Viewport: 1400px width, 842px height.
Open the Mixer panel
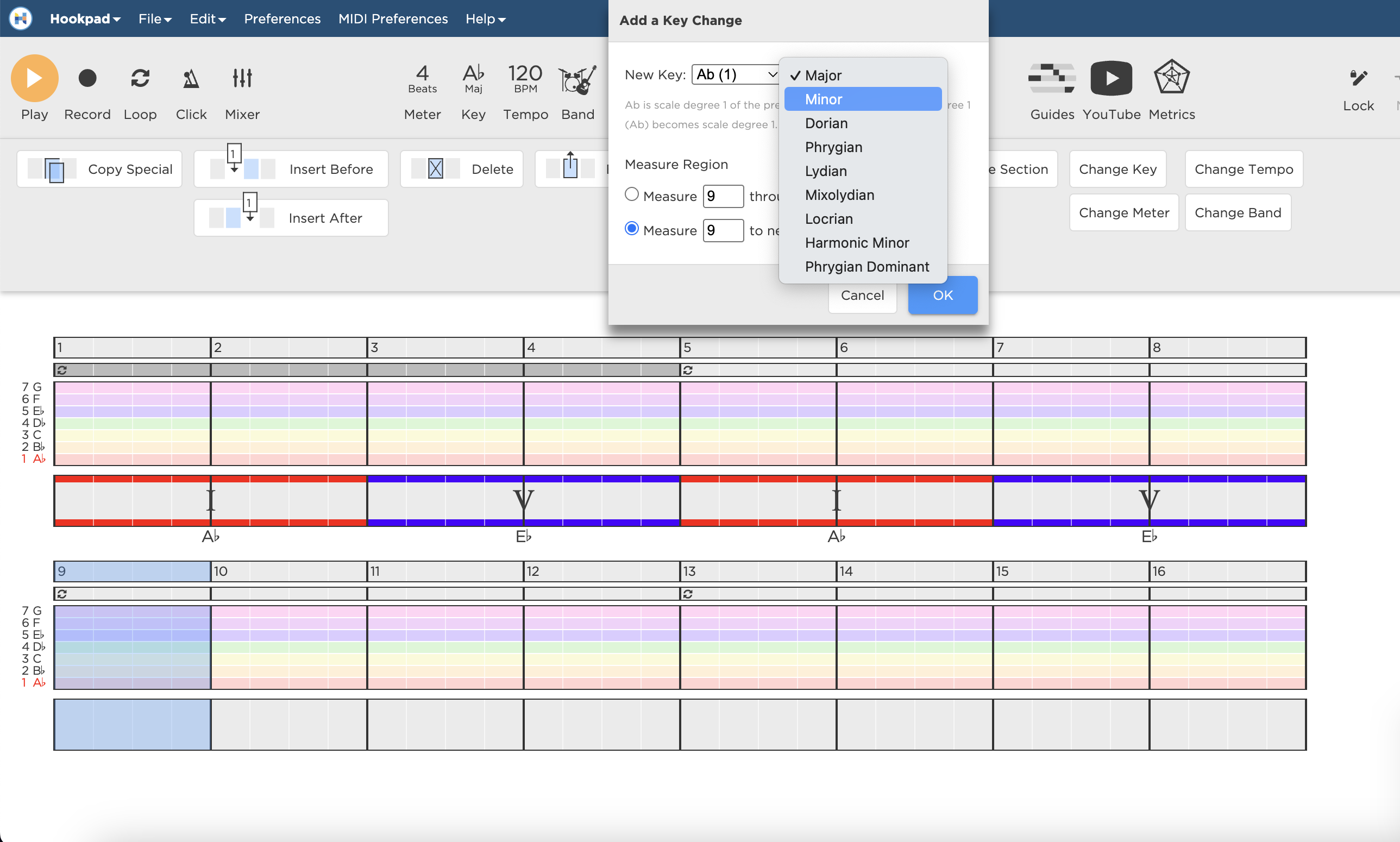242,78
